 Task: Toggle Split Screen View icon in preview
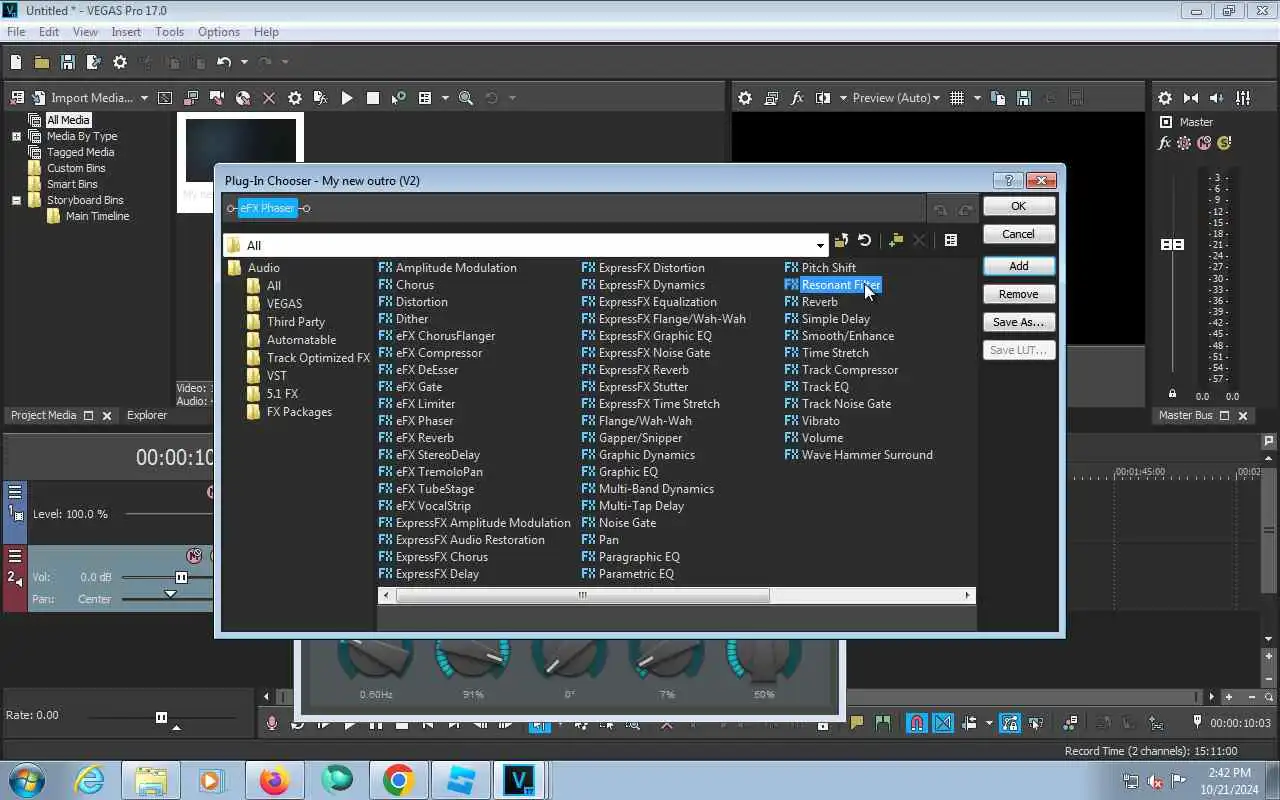pos(823,98)
